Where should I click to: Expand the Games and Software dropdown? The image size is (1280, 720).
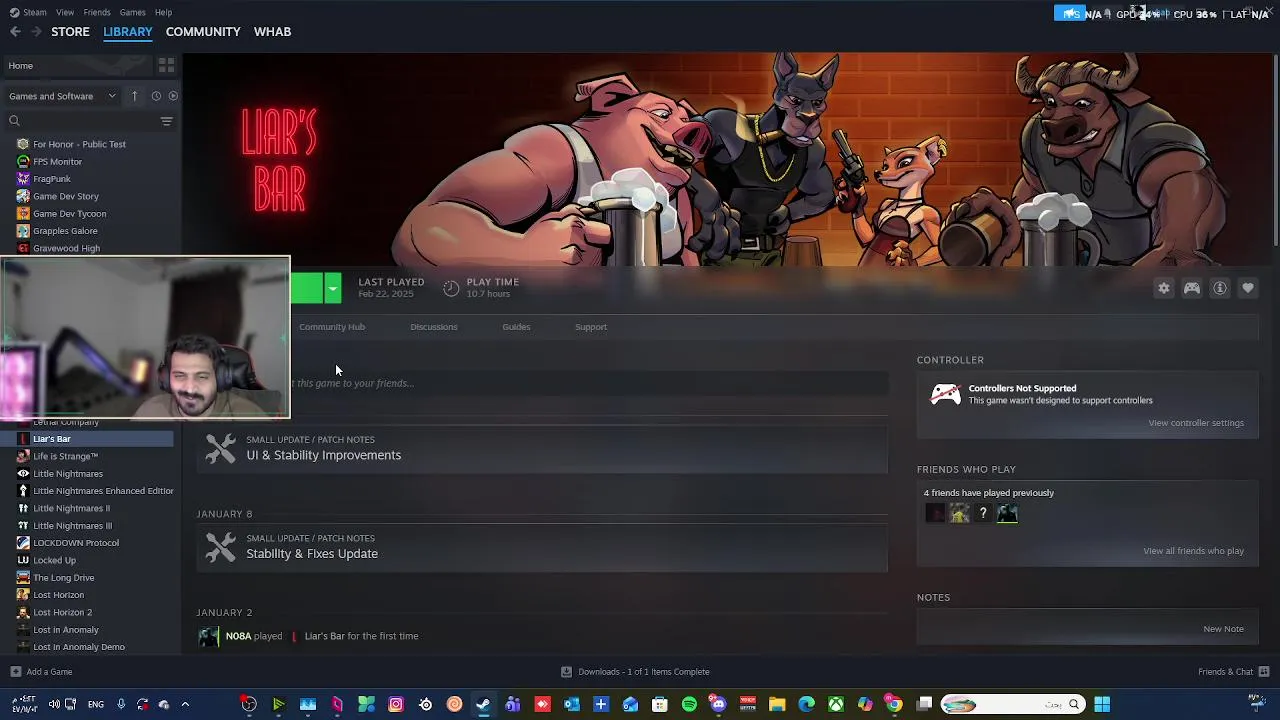pyautogui.click(x=62, y=96)
